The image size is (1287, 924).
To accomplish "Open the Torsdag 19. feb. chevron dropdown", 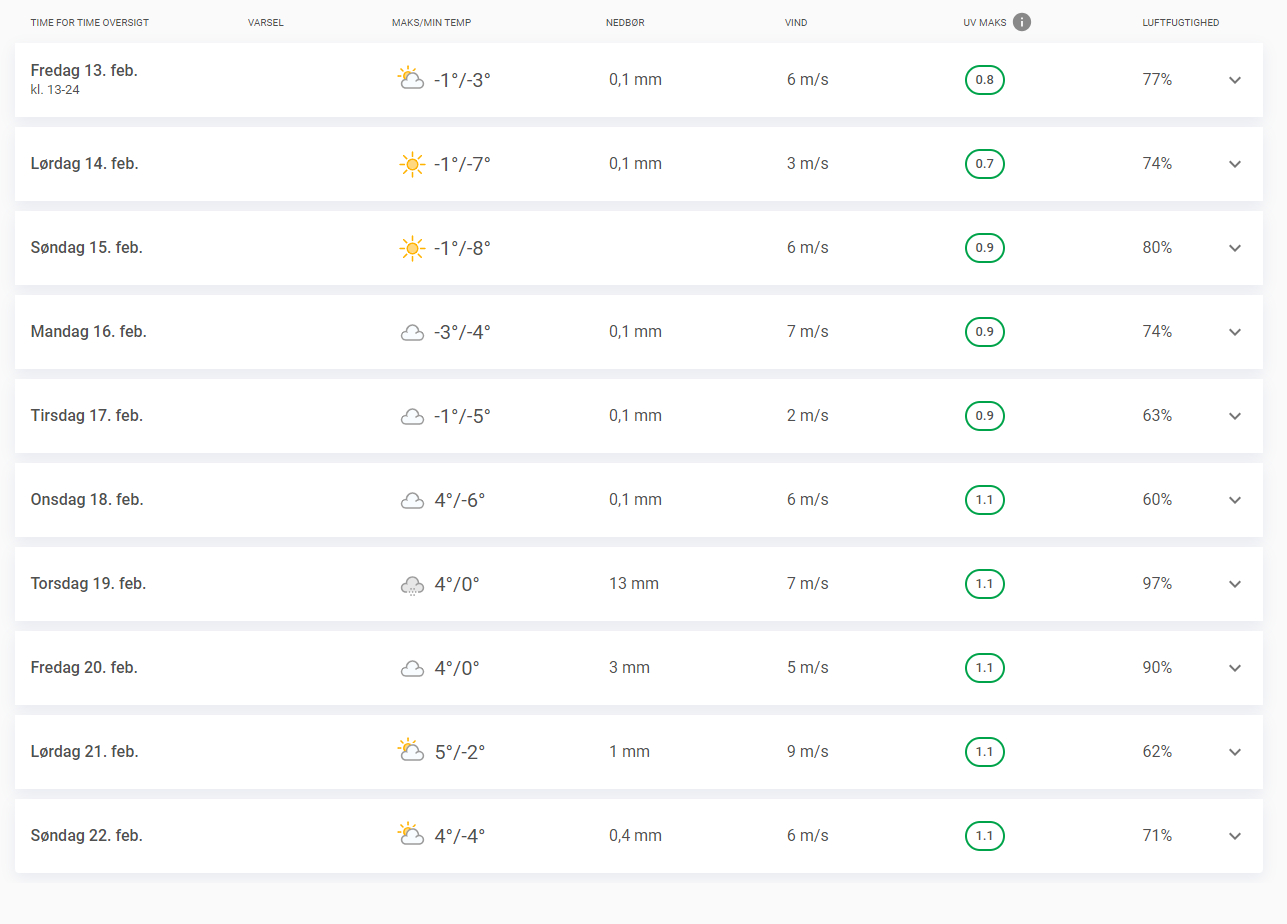I will tap(1234, 584).
